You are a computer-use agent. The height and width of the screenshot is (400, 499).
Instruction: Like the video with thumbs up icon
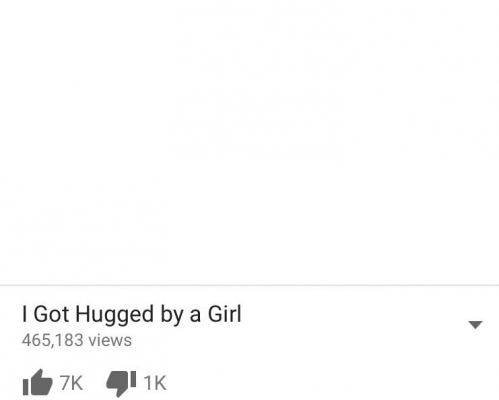tap(37, 382)
